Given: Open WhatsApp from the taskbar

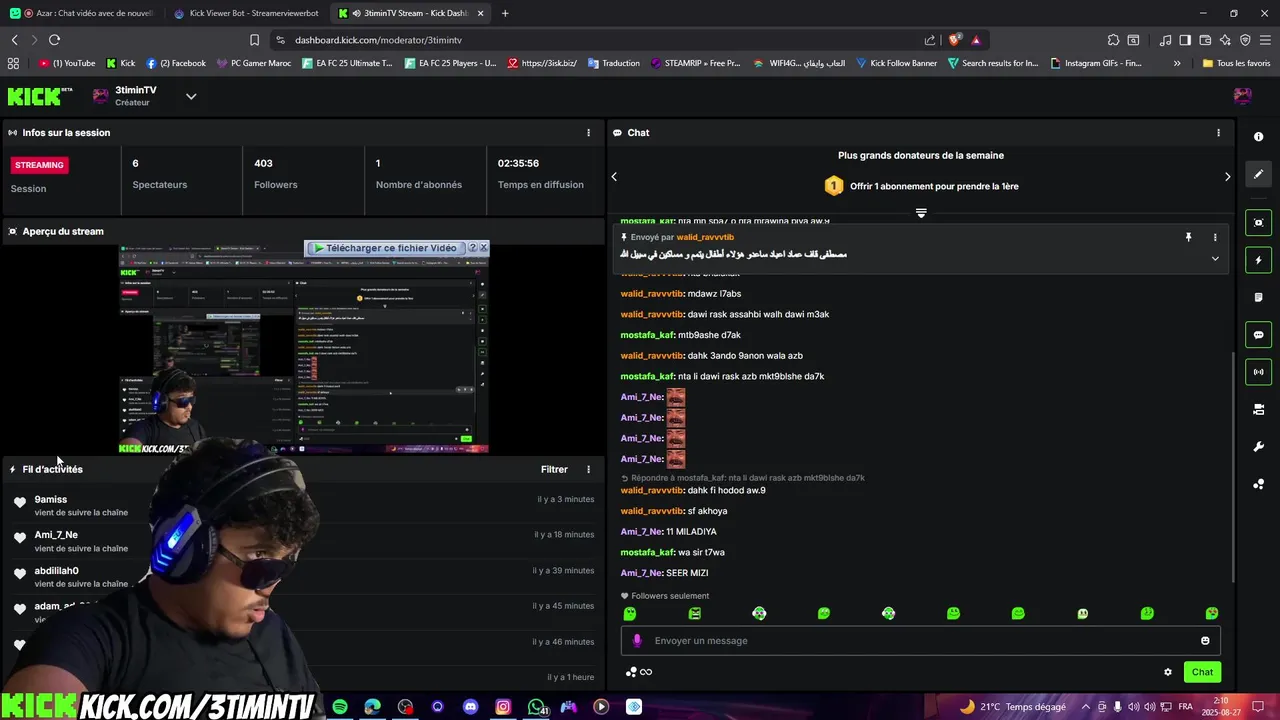Looking at the screenshot, I should (x=537, y=707).
